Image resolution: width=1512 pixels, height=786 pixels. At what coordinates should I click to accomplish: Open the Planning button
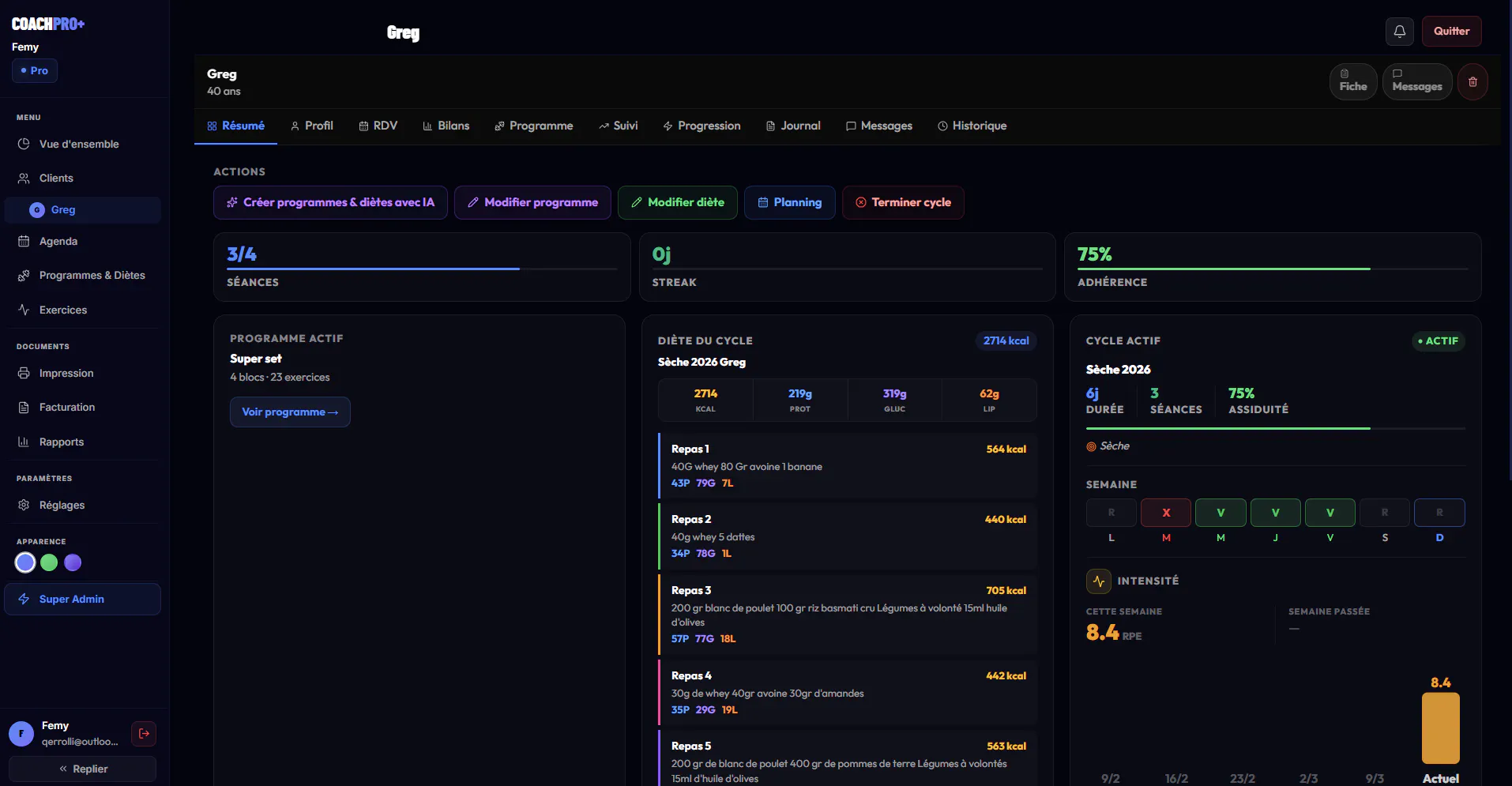789,202
